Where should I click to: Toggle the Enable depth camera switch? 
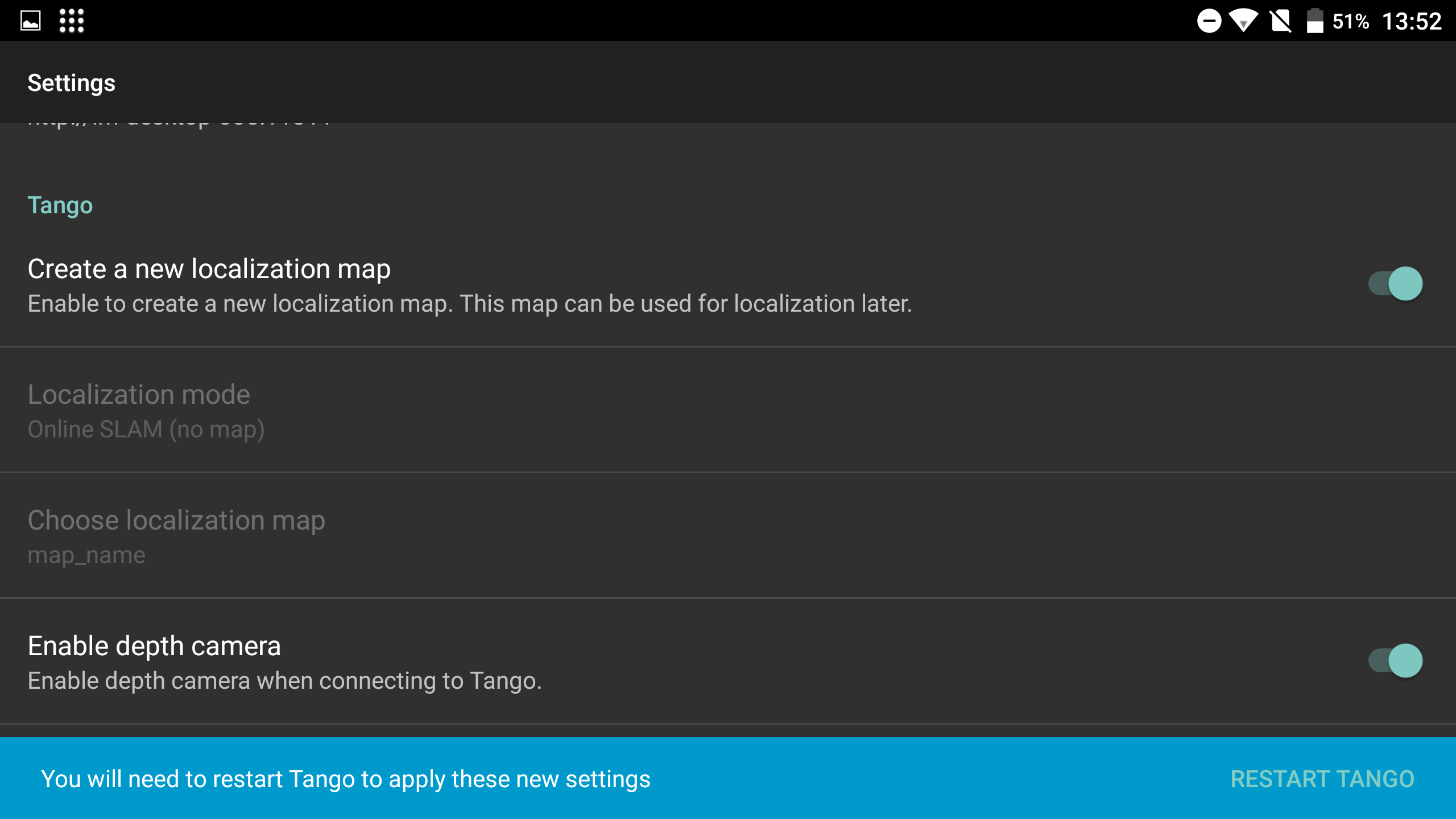click(x=1395, y=660)
